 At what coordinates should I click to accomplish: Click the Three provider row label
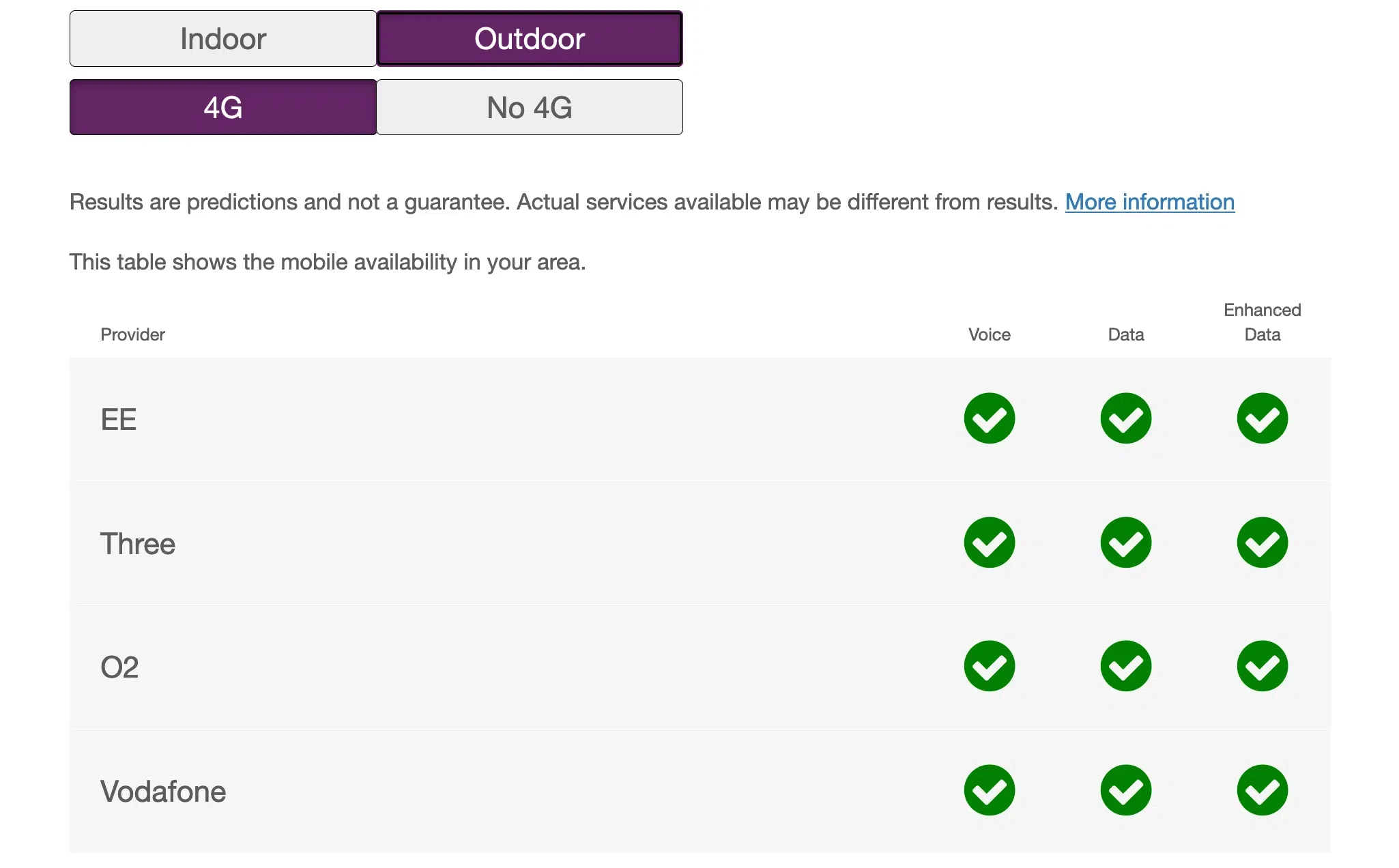coord(138,544)
